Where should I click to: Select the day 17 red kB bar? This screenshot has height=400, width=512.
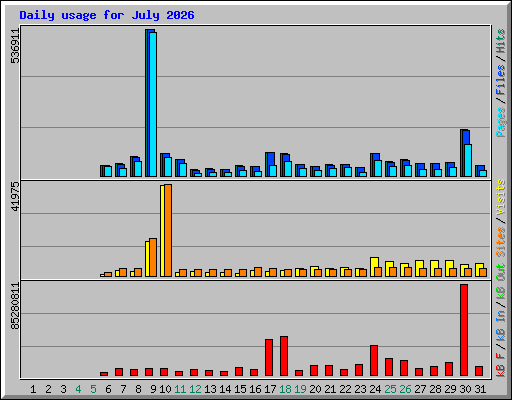tap(269, 358)
